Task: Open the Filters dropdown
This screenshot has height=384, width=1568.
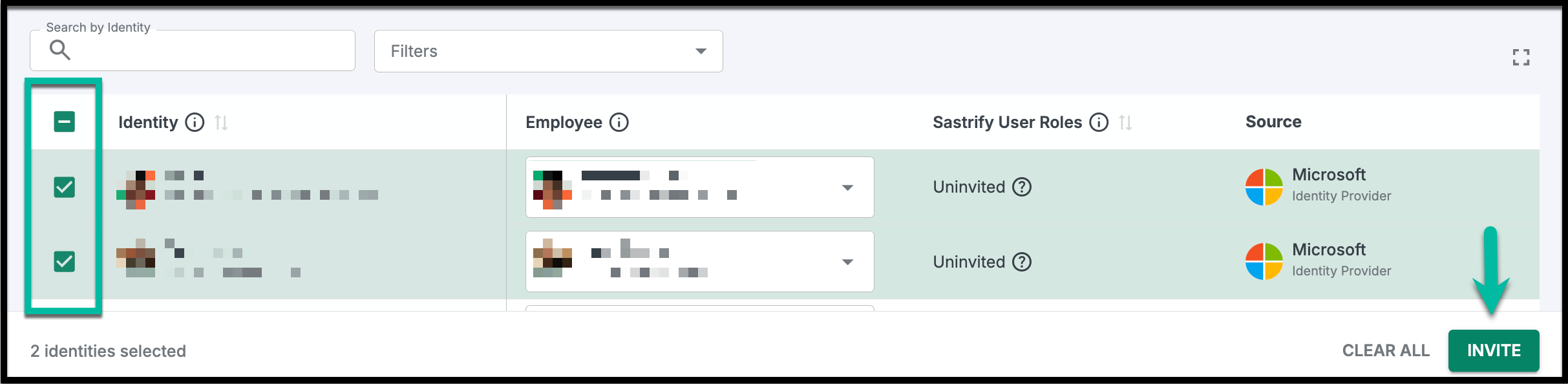Action: pos(548,51)
